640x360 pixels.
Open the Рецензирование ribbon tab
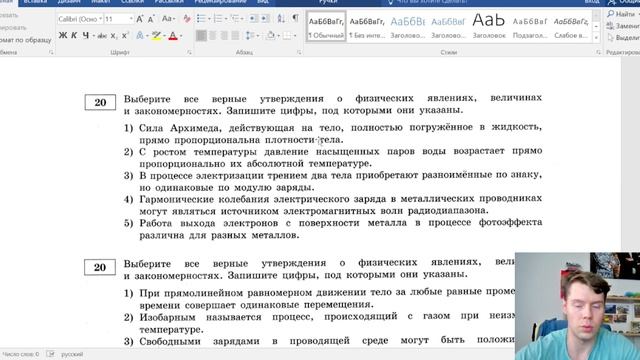(x=220, y=2)
